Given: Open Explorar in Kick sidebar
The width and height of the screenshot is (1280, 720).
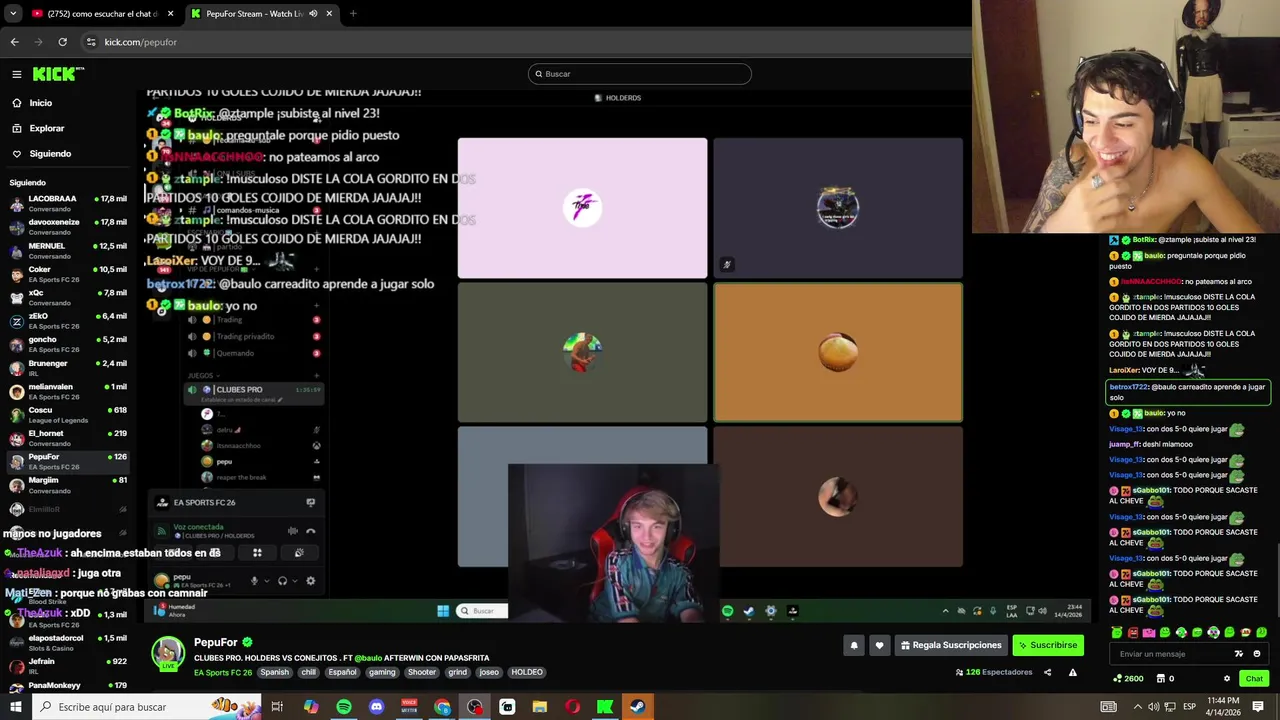Looking at the screenshot, I should coord(46,128).
